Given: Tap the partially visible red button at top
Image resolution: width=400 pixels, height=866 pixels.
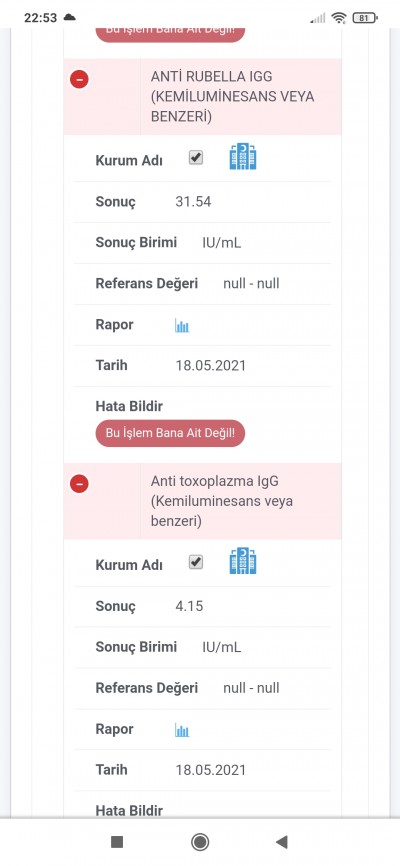Looking at the screenshot, I should coord(170,33).
